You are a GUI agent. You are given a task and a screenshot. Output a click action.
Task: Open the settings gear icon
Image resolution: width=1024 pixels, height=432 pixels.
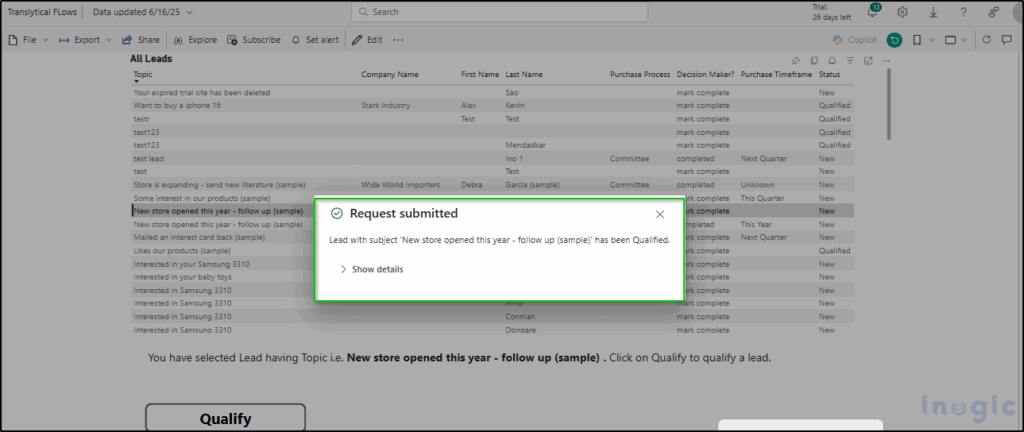coord(903,12)
